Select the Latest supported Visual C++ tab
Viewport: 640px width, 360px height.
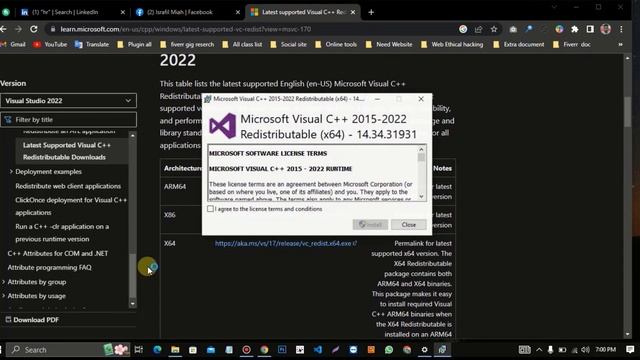(x=303, y=12)
